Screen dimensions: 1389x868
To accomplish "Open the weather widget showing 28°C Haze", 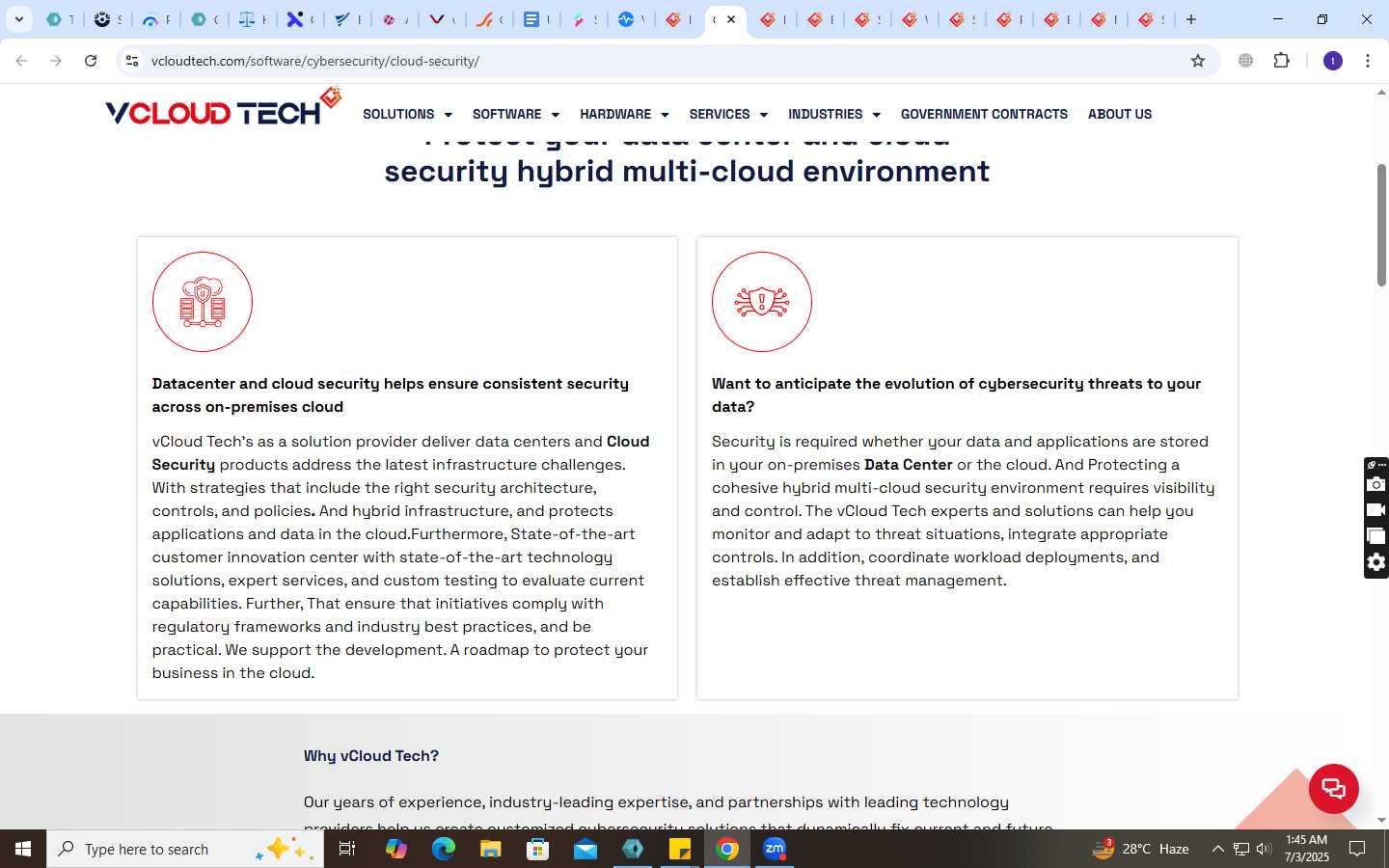I will coord(1141,849).
